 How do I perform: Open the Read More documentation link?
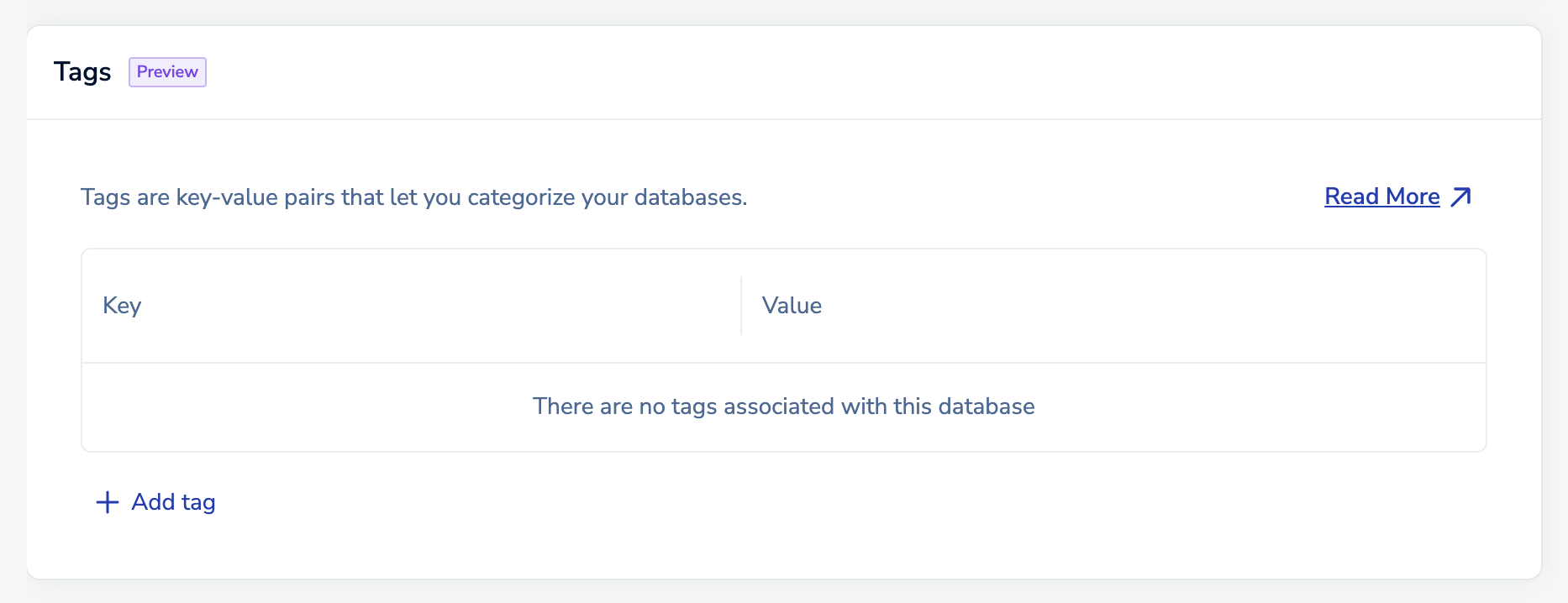coord(1381,197)
